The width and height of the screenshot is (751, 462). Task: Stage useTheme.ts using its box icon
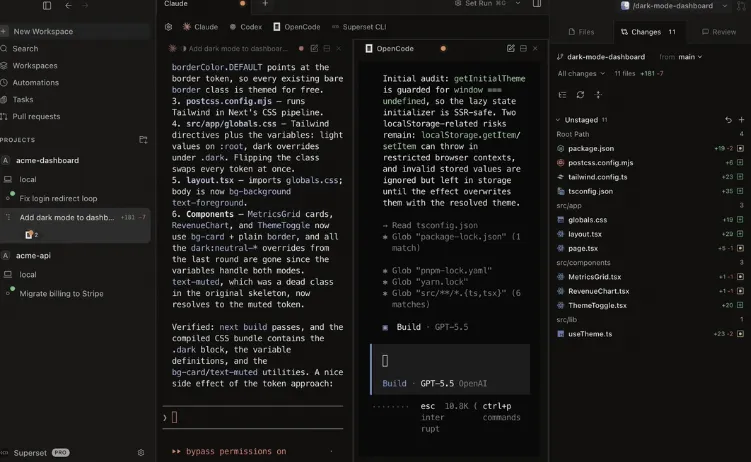click(740, 334)
